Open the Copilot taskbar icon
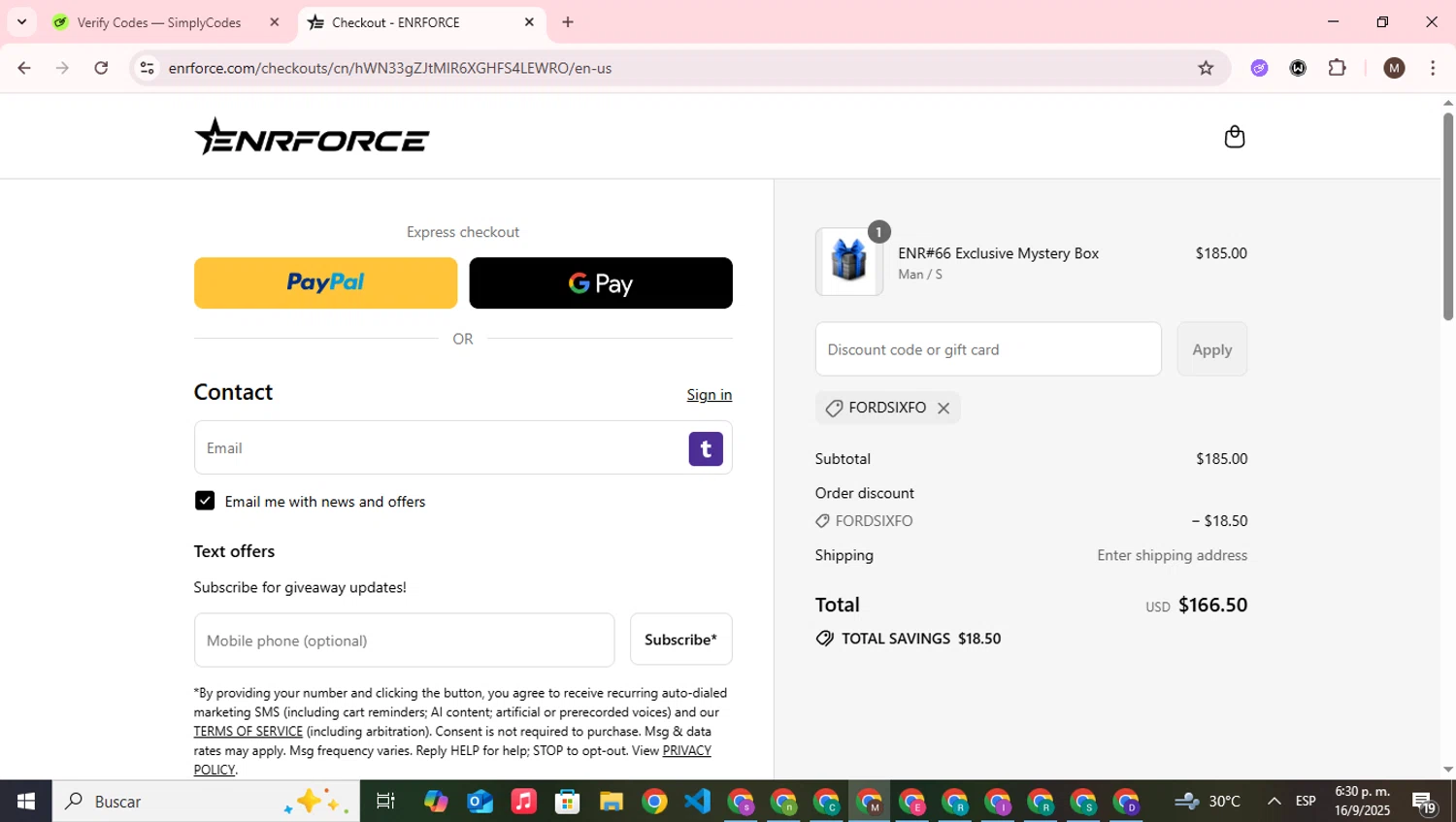This screenshot has width=1456, height=822. [x=436, y=802]
